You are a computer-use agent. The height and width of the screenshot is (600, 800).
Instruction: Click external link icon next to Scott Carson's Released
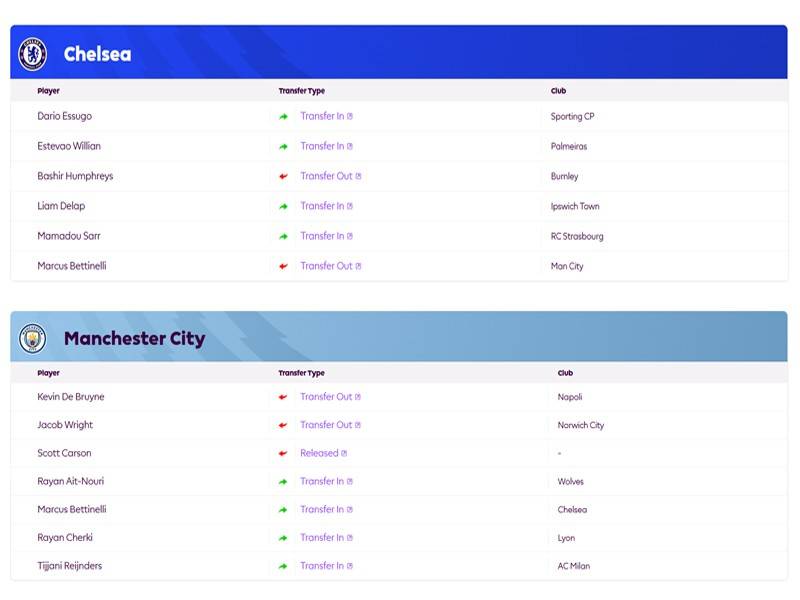(x=344, y=453)
